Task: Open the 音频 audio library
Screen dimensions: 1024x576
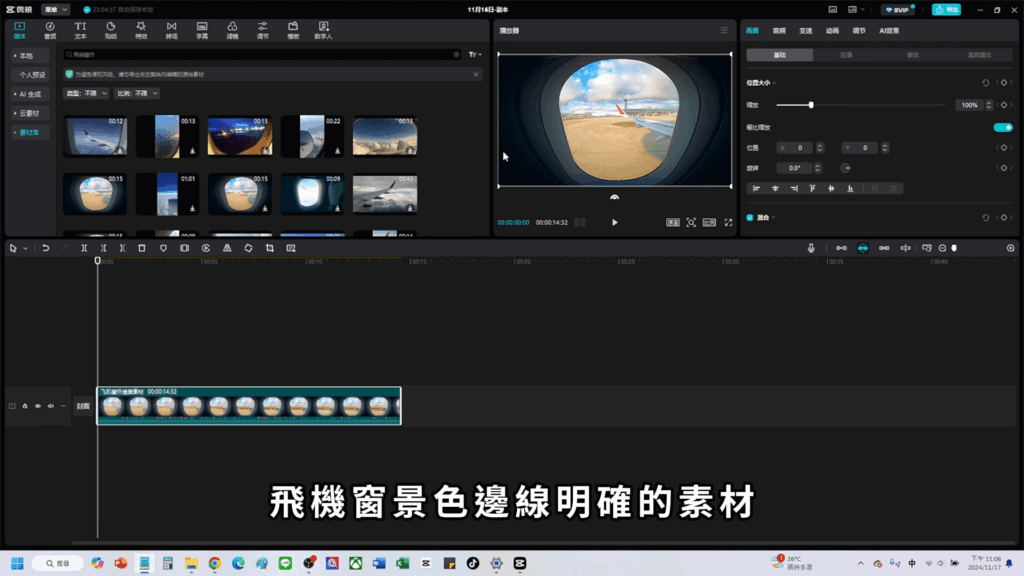Action: click(x=50, y=30)
